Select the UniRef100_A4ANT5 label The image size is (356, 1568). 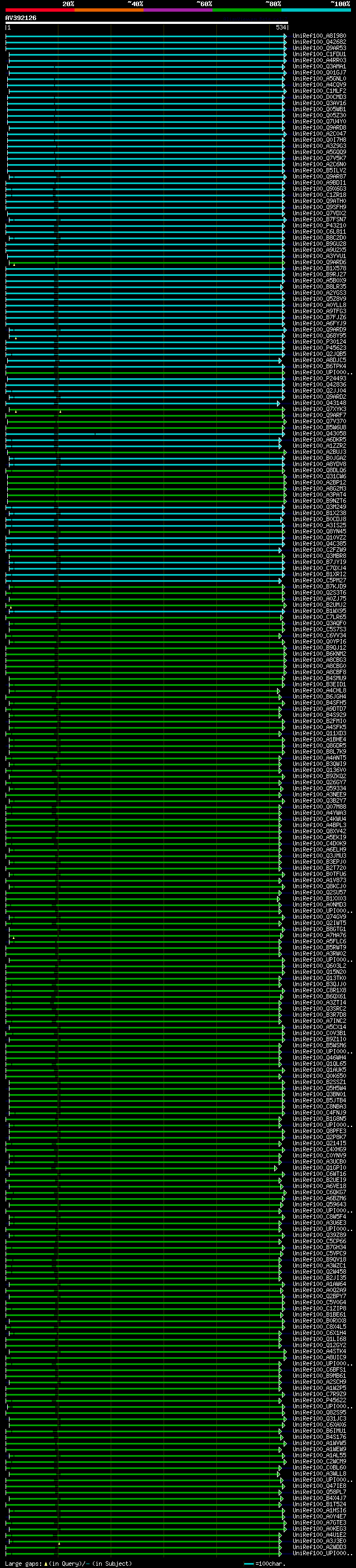[x=319, y=758]
